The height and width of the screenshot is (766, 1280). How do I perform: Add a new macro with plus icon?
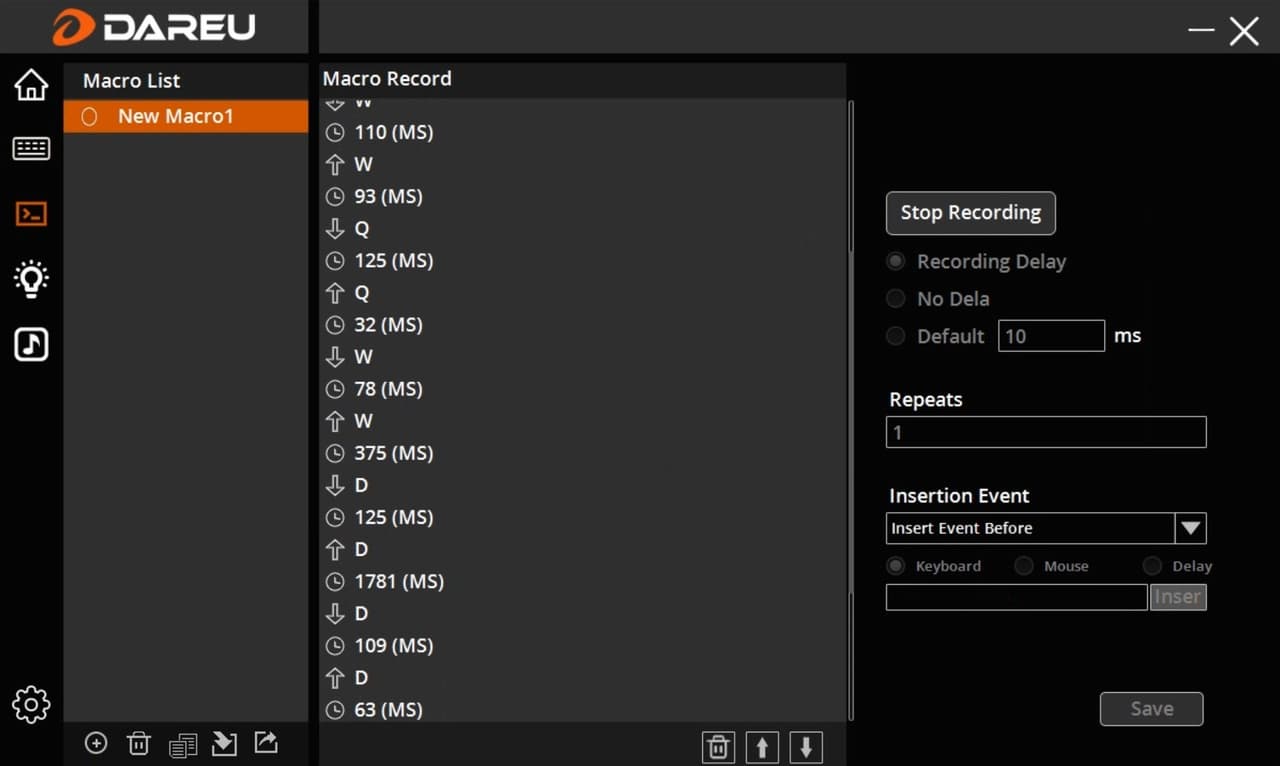click(96, 743)
